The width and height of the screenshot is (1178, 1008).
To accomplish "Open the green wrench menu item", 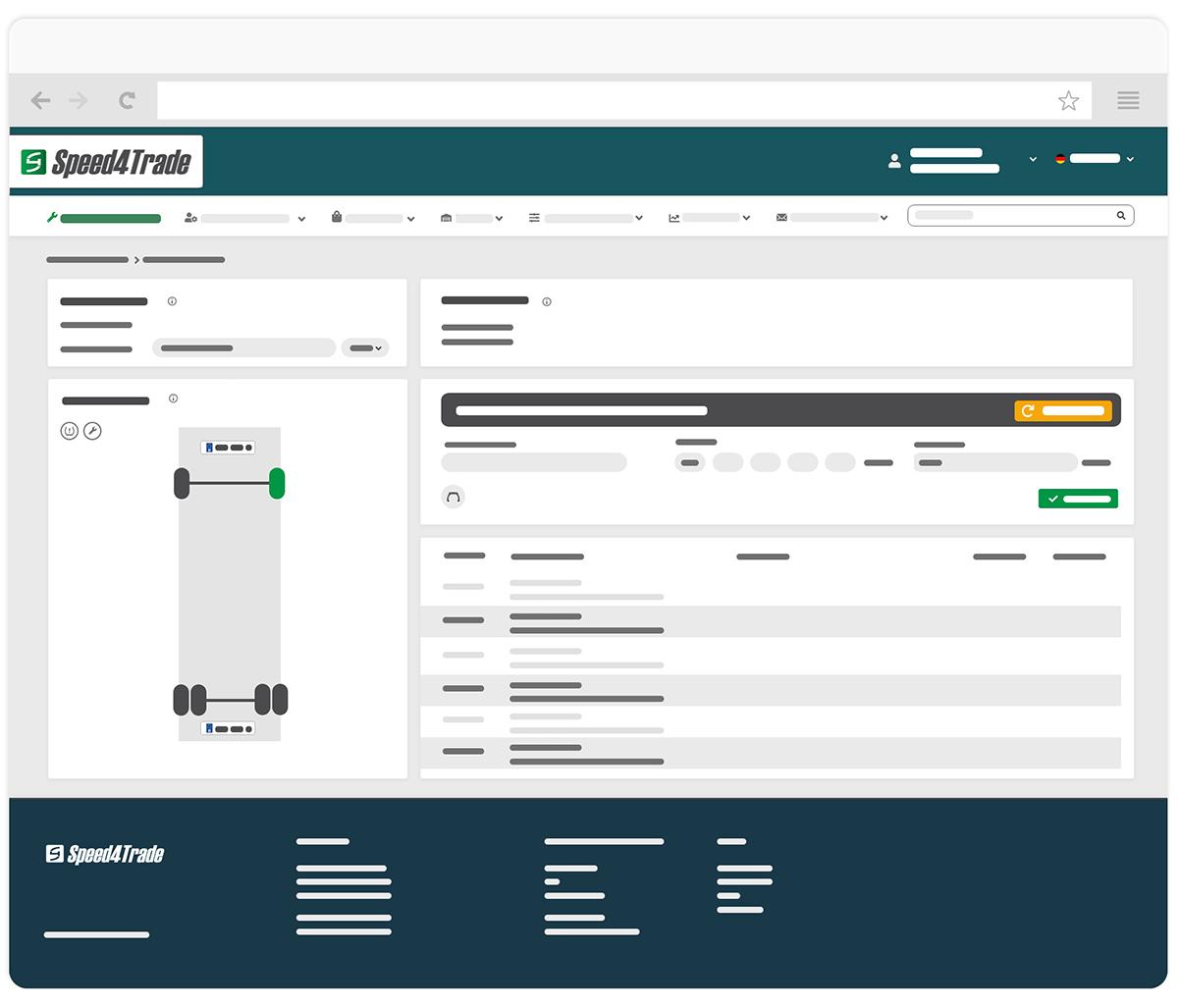I will click(x=104, y=218).
